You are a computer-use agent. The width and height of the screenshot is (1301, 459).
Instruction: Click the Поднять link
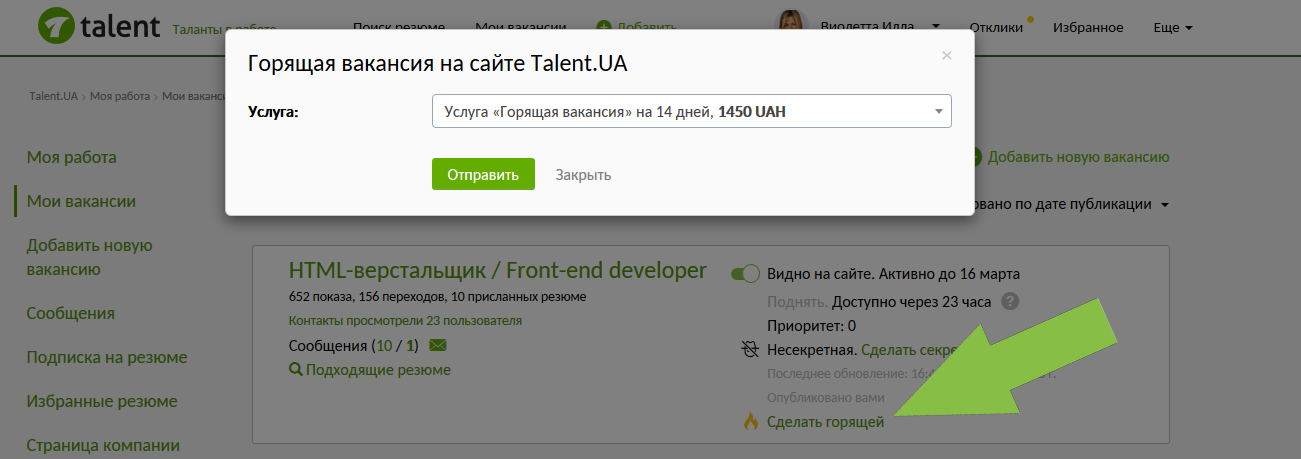[x=797, y=301]
